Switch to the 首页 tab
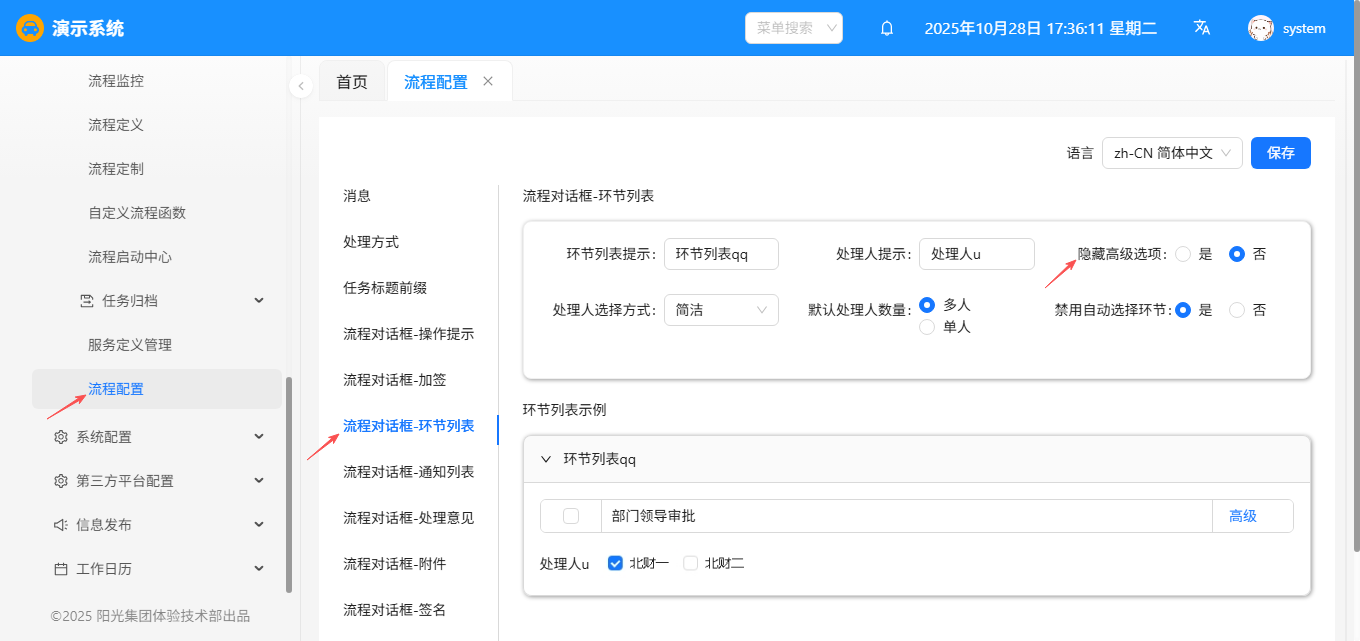The width and height of the screenshot is (1360, 641). pos(352,82)
